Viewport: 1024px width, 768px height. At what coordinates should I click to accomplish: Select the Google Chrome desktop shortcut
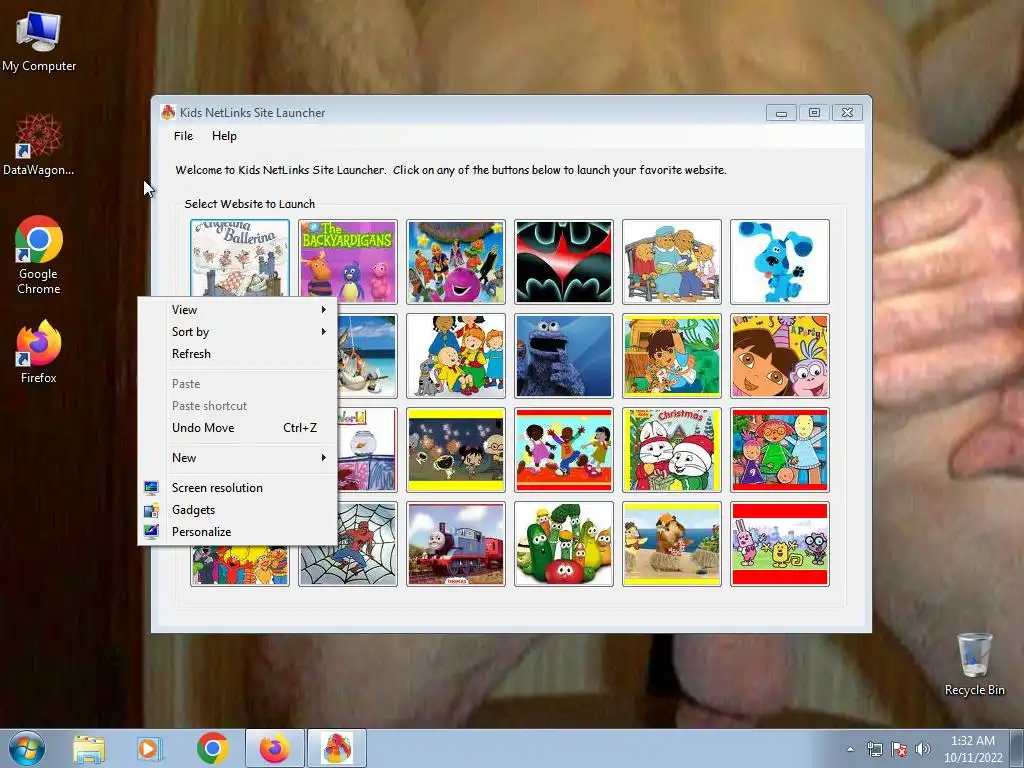click(x=39, y=255)
